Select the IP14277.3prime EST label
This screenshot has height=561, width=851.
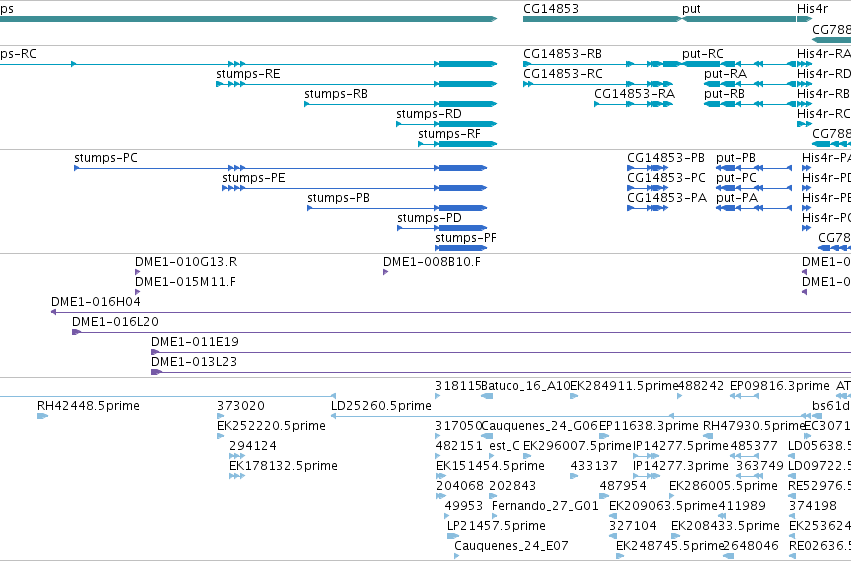[x=681, y=466]
